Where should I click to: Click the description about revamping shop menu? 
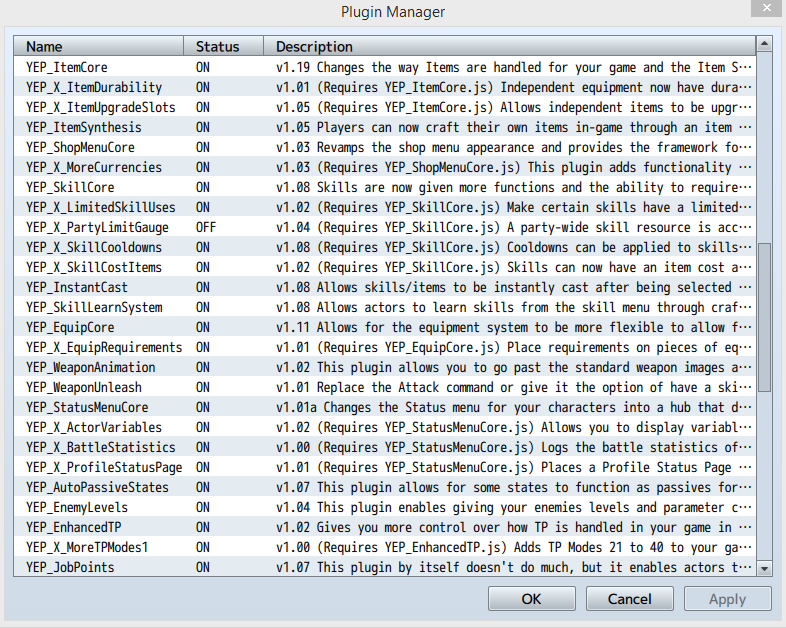[514, 147]
